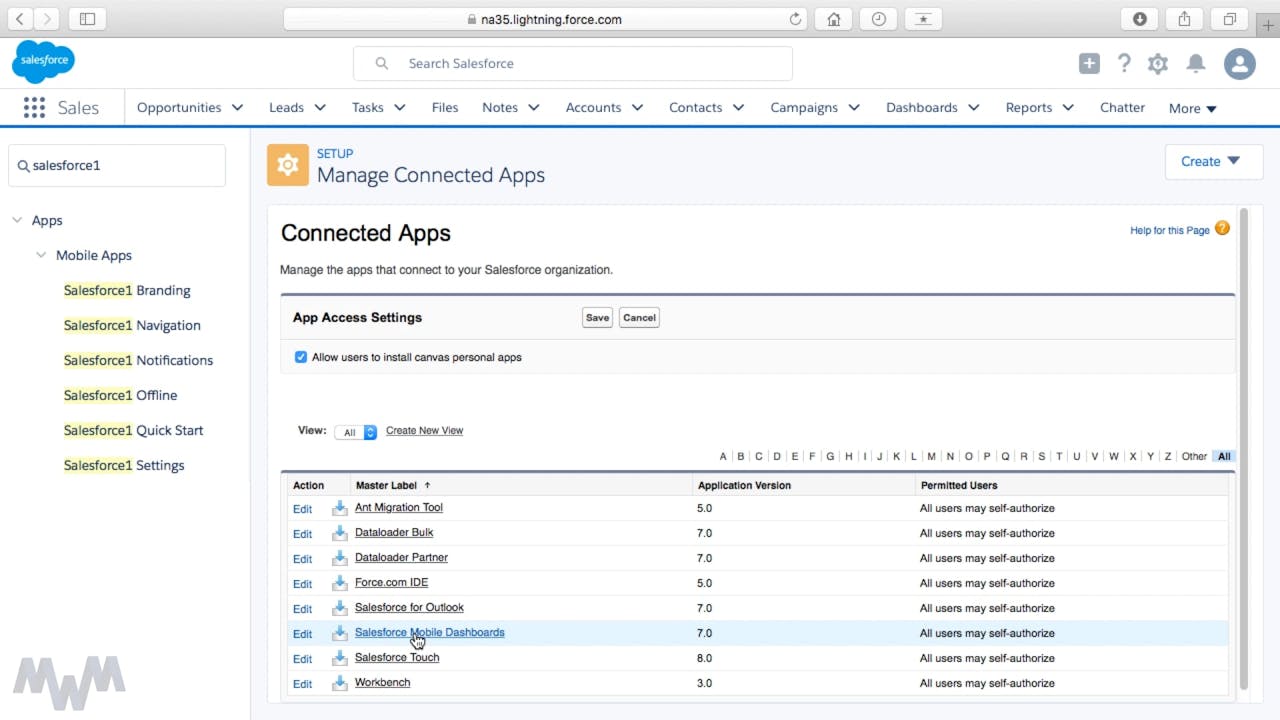Edit the Salesforce Touch app
Viewport: 1280px width, 720px height.
(x=302, y=659)
